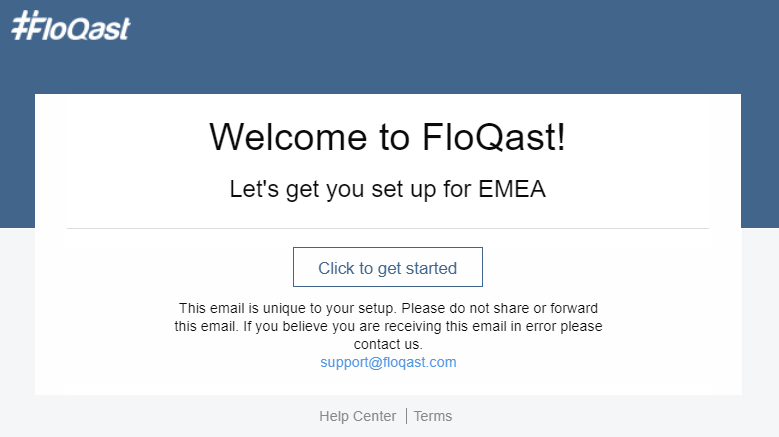Image resolution: width=779 pixels, height=437 pixels.
Task: Open the Help Center footer link
Action: pyautogui.click(x=358, y=416)
